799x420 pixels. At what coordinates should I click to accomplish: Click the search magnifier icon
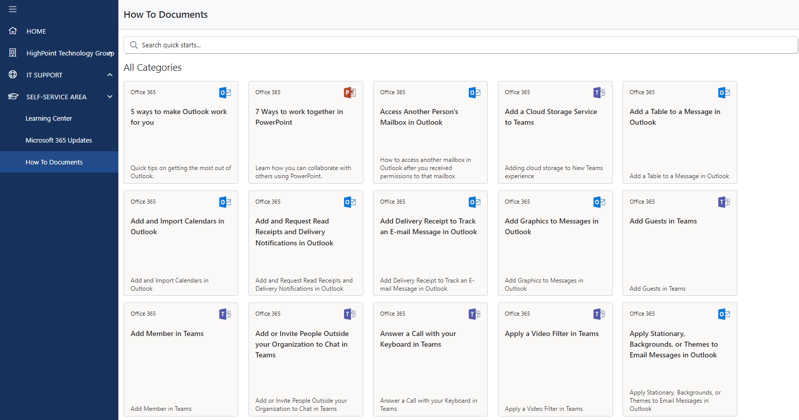(x=134, y=45)
